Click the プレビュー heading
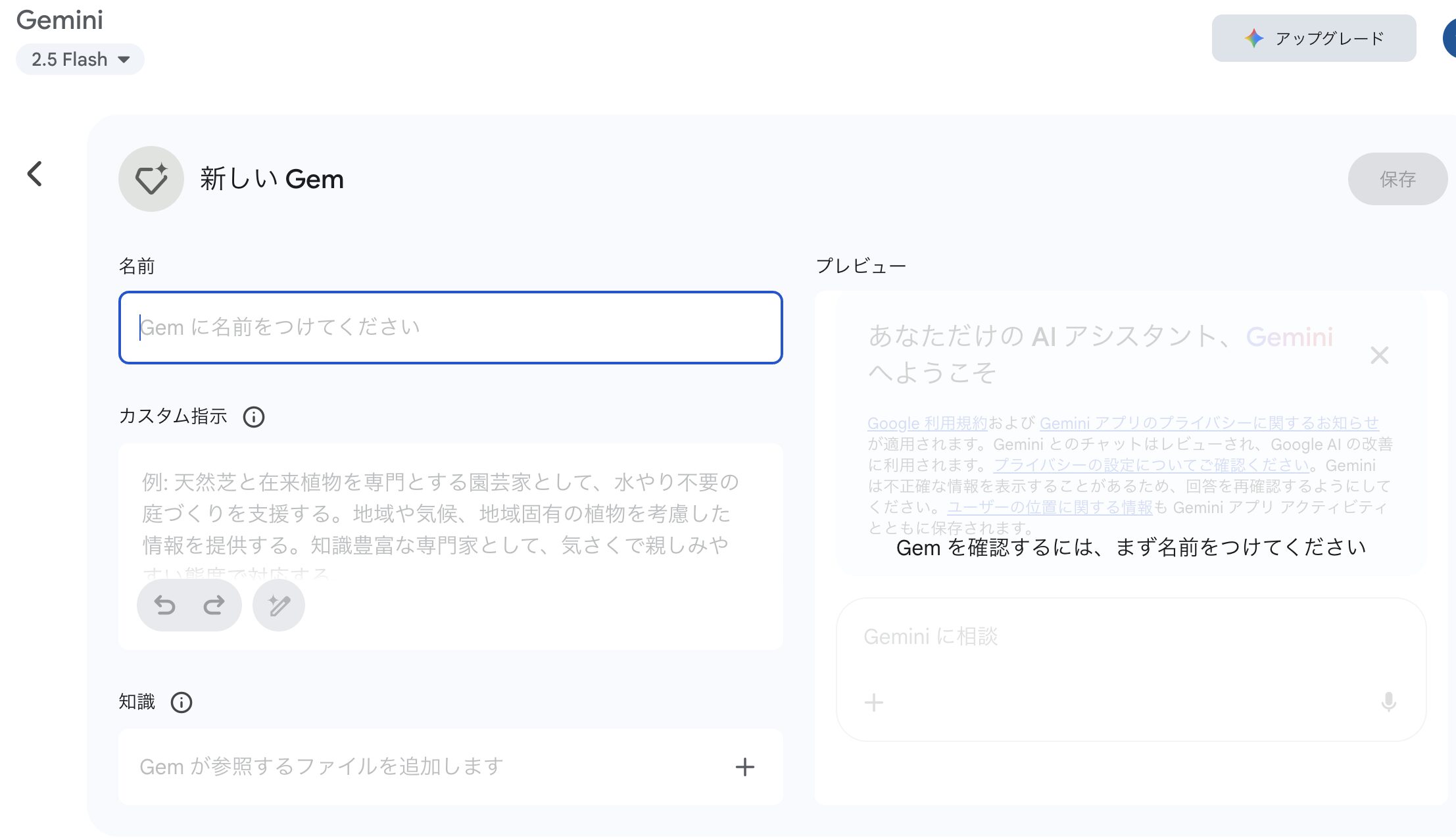This screenshot has width=1456, height=838. (861, 266)
